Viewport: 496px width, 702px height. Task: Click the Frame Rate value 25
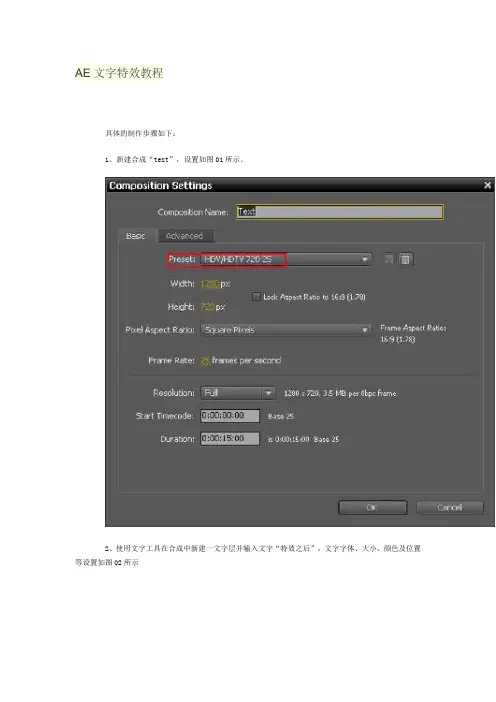(205, 361)
